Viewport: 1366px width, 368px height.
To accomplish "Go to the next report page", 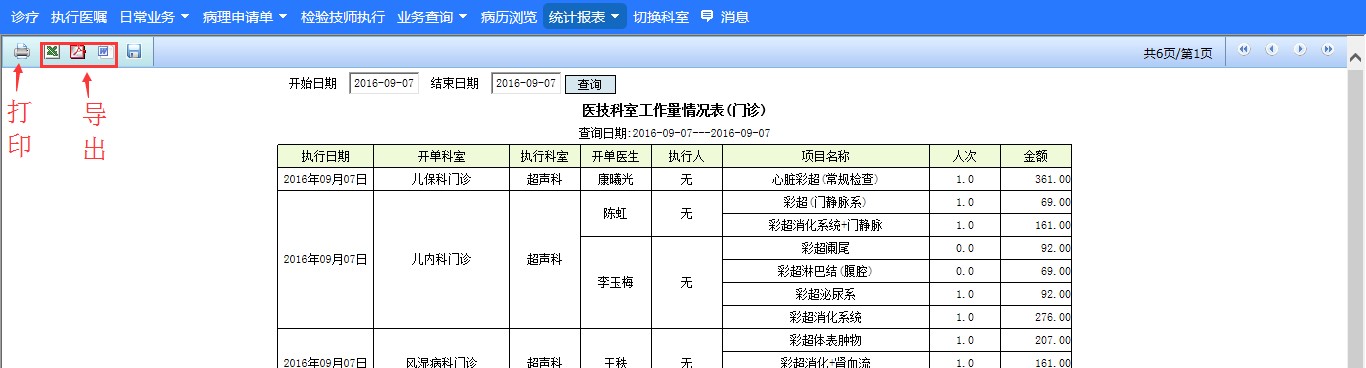I will (x=1300, y=49).
